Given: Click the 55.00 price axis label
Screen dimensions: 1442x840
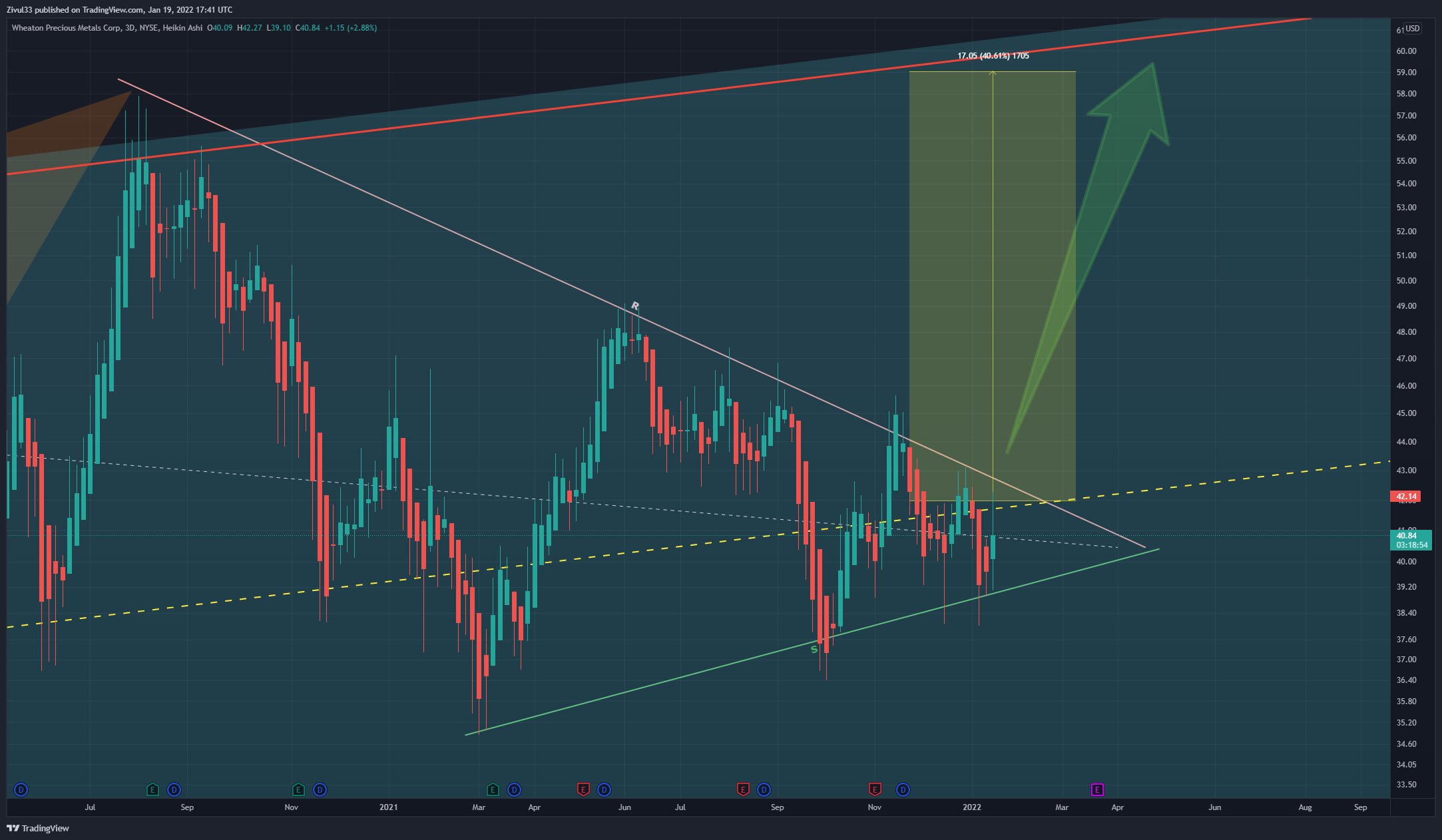Looking at the screenshot, I should coord(1406,161).
